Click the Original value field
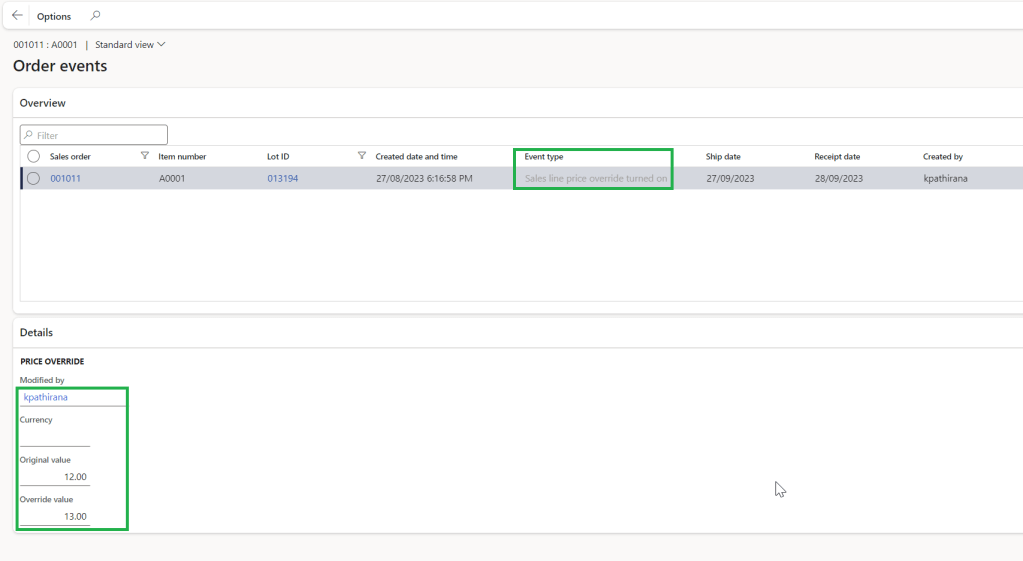This screenshot has height=561, width=1023. coord(55,477)
